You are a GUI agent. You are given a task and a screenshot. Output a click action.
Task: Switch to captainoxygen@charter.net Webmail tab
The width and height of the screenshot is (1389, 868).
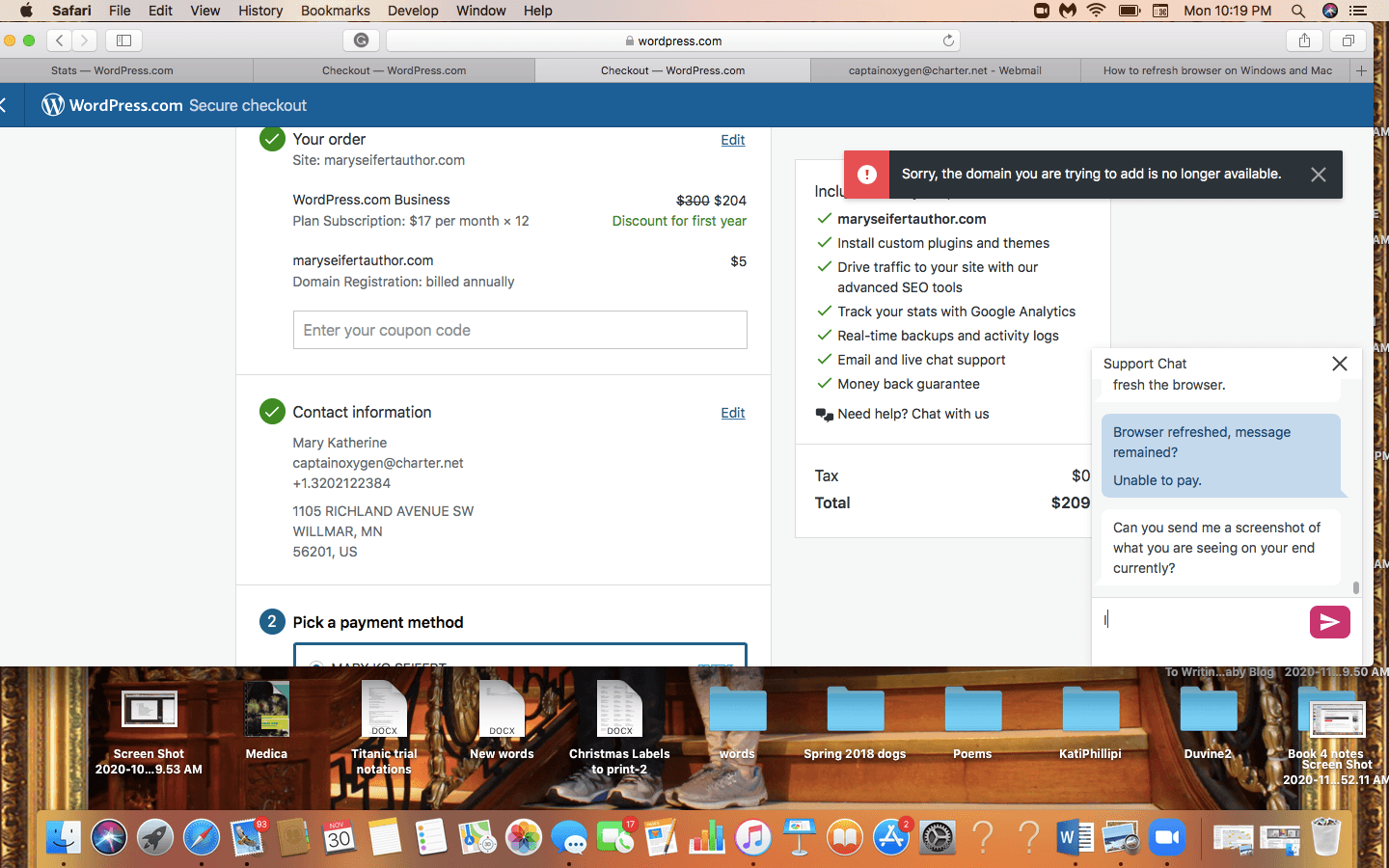coord(944,70)
